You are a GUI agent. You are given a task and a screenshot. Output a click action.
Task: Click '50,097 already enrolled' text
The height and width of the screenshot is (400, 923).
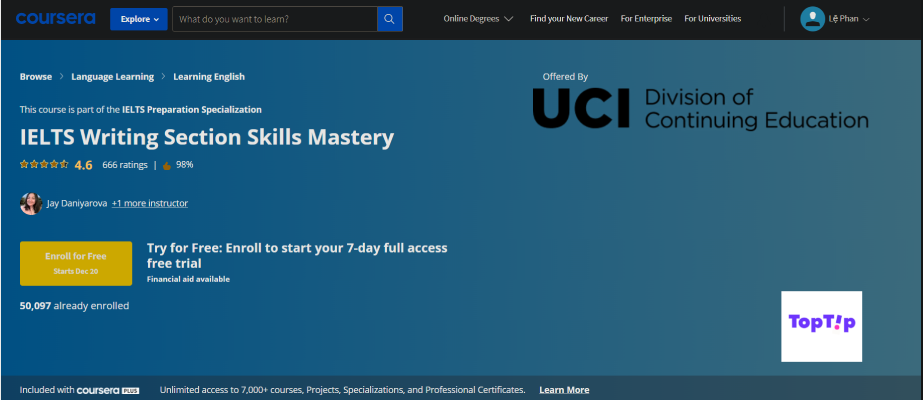click(74, 306)
